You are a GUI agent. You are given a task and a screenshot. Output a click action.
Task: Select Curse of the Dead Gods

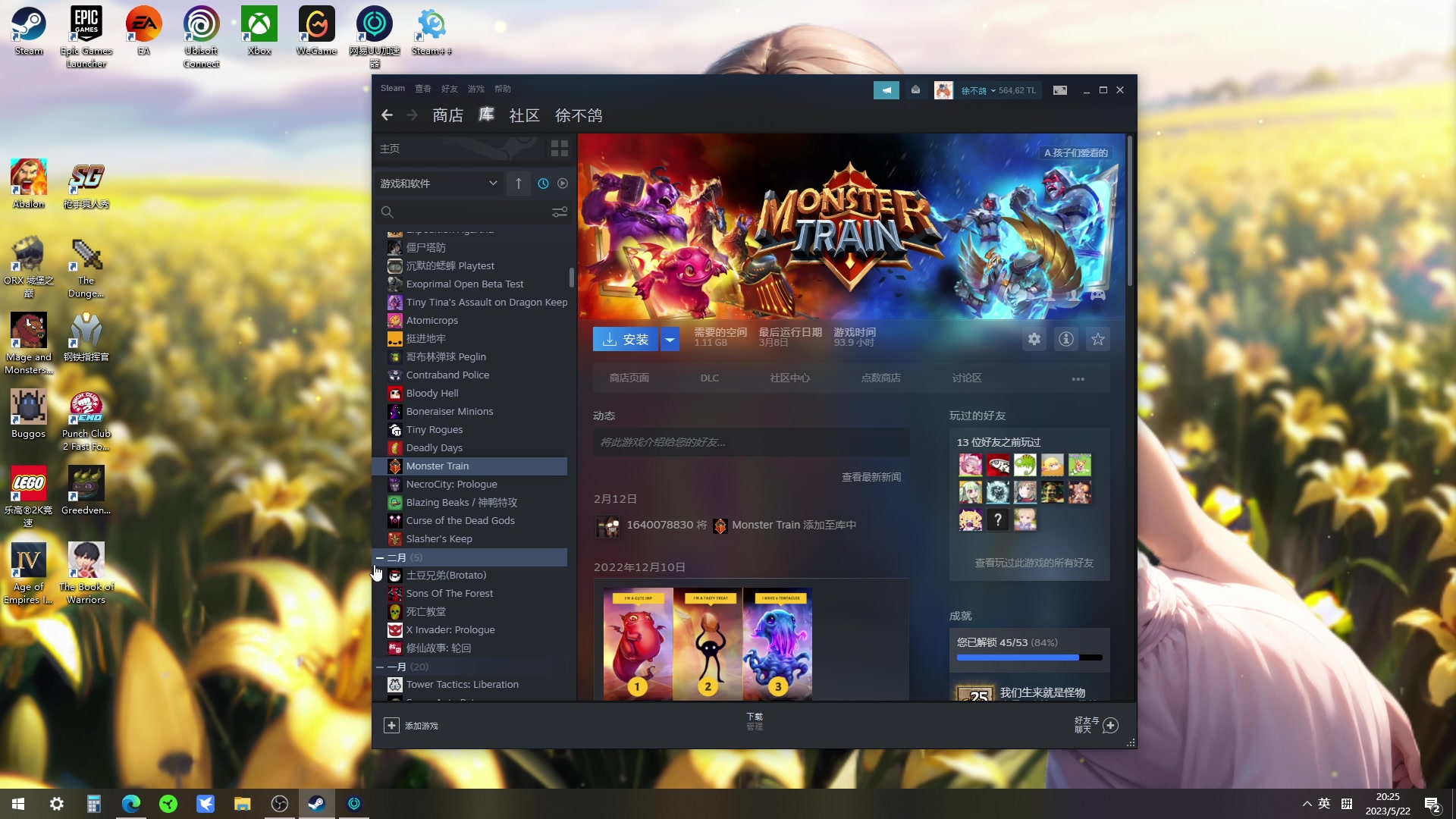(x=469, y=521)
